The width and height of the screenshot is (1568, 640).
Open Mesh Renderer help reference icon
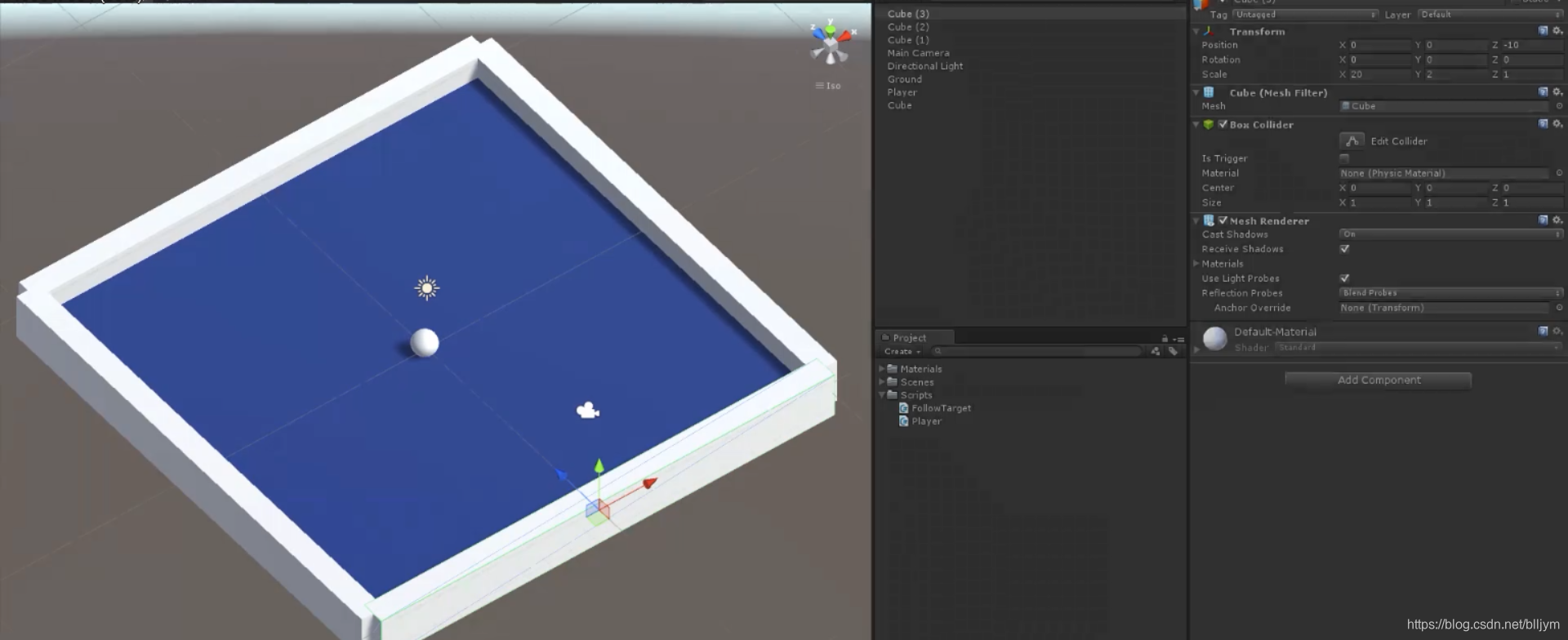(x=1543, y=220)
